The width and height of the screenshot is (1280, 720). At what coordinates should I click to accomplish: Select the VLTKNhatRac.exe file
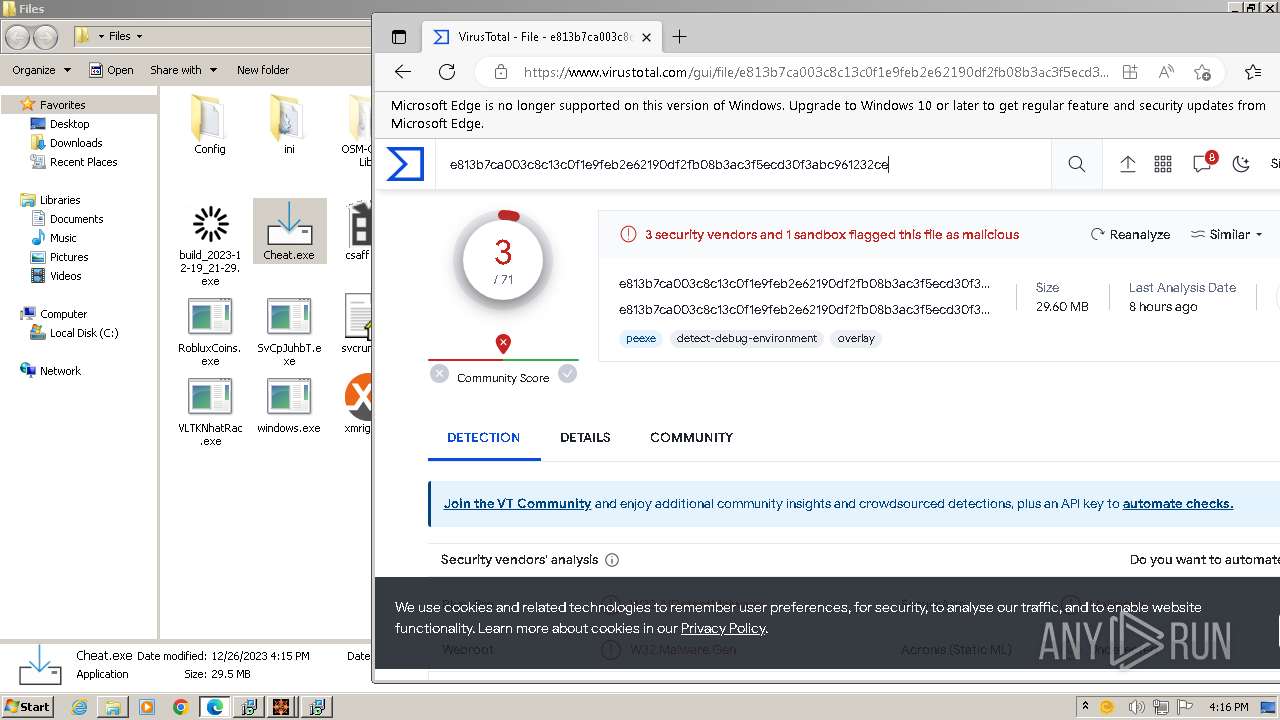point(210,412)
